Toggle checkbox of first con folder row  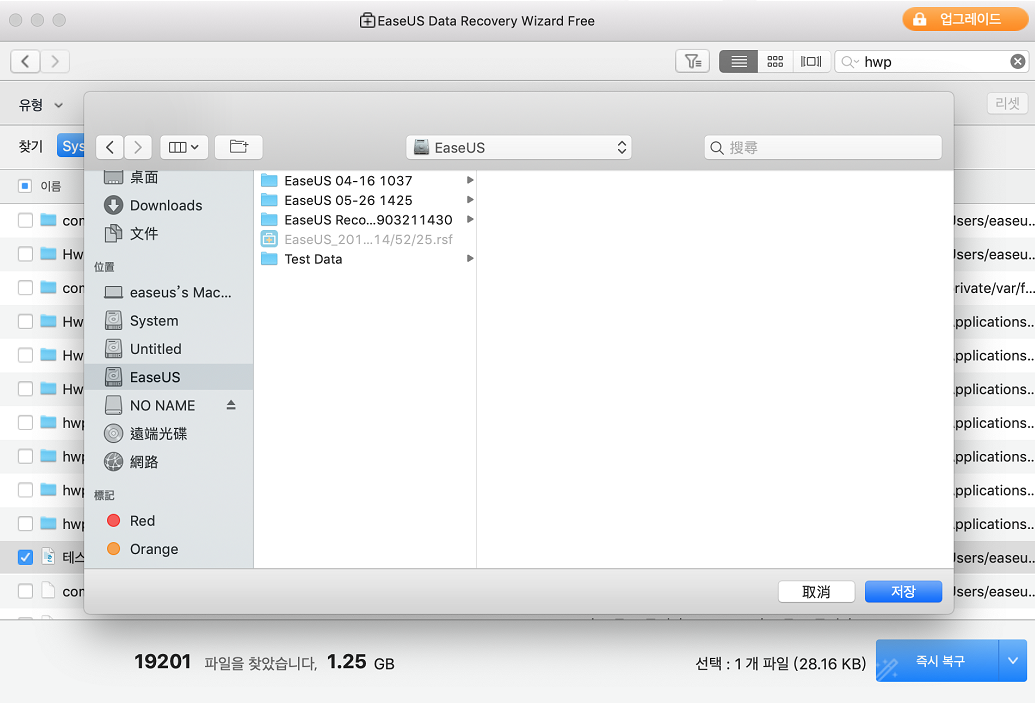click(25, 220)
